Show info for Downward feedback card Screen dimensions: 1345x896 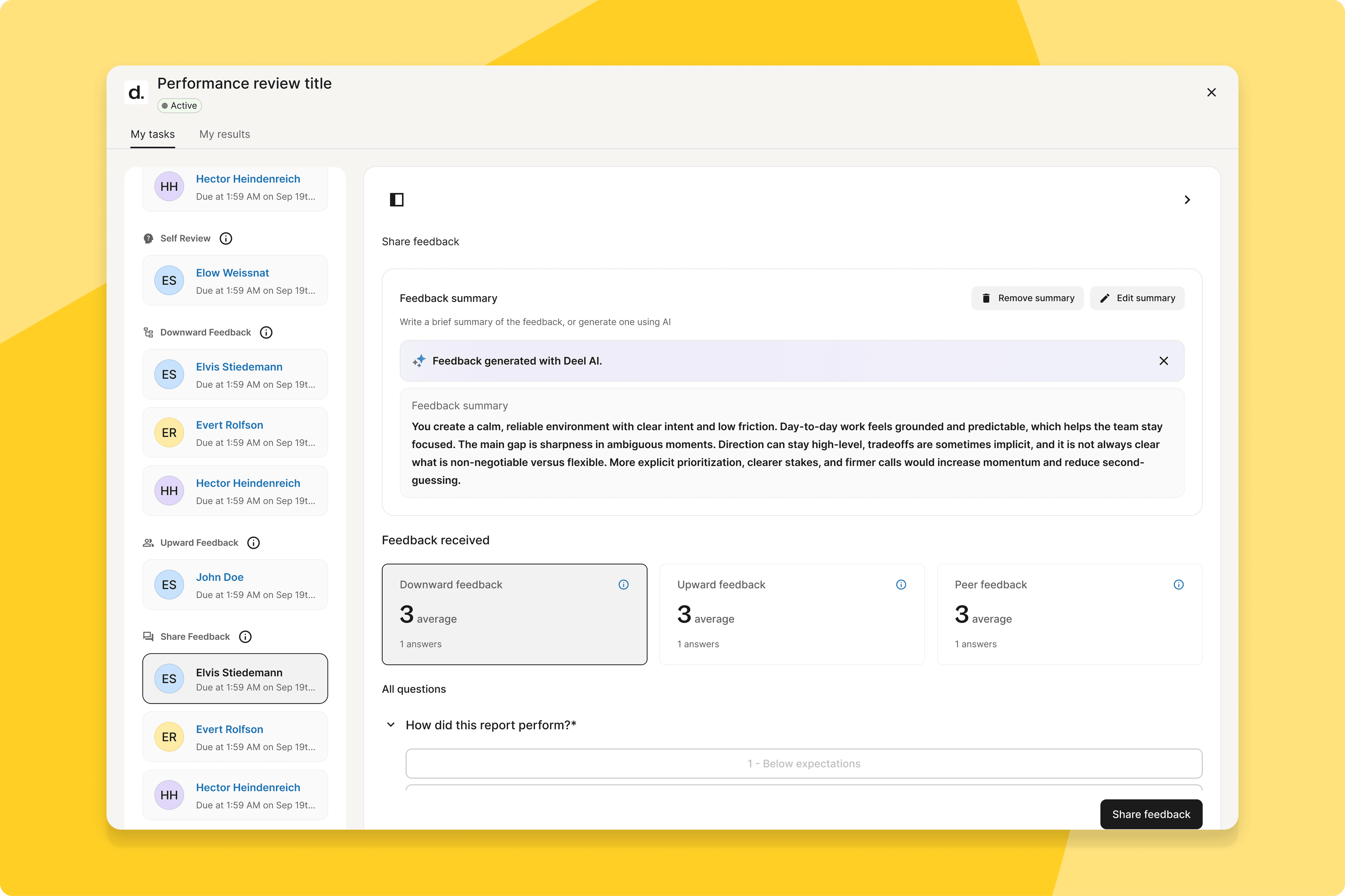[x=624, y=585]
